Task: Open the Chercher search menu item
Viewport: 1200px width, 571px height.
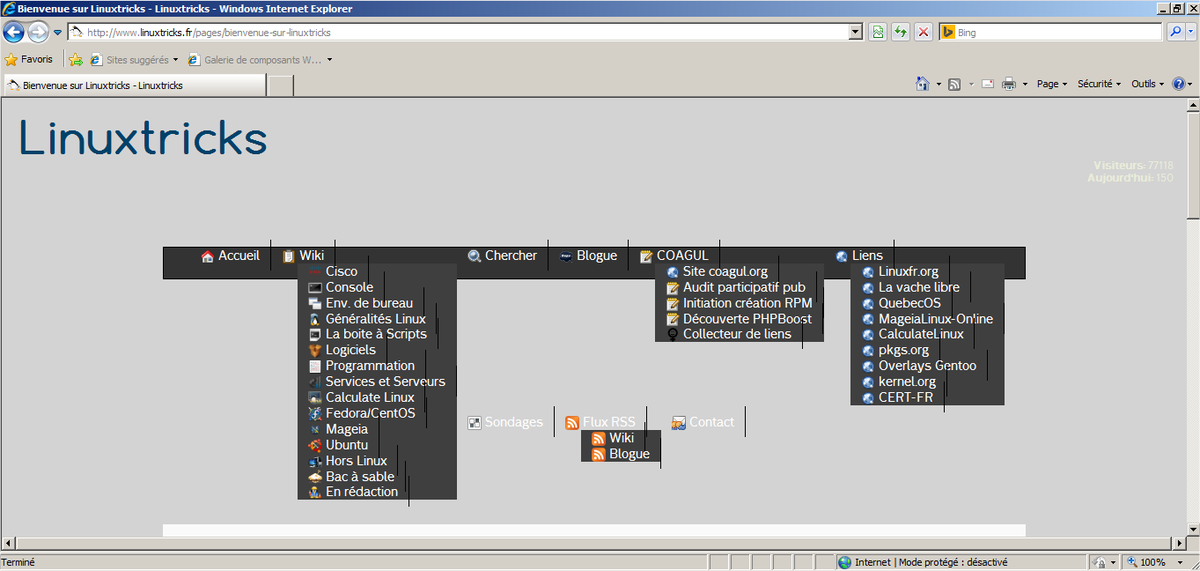Action: point(502,256)
